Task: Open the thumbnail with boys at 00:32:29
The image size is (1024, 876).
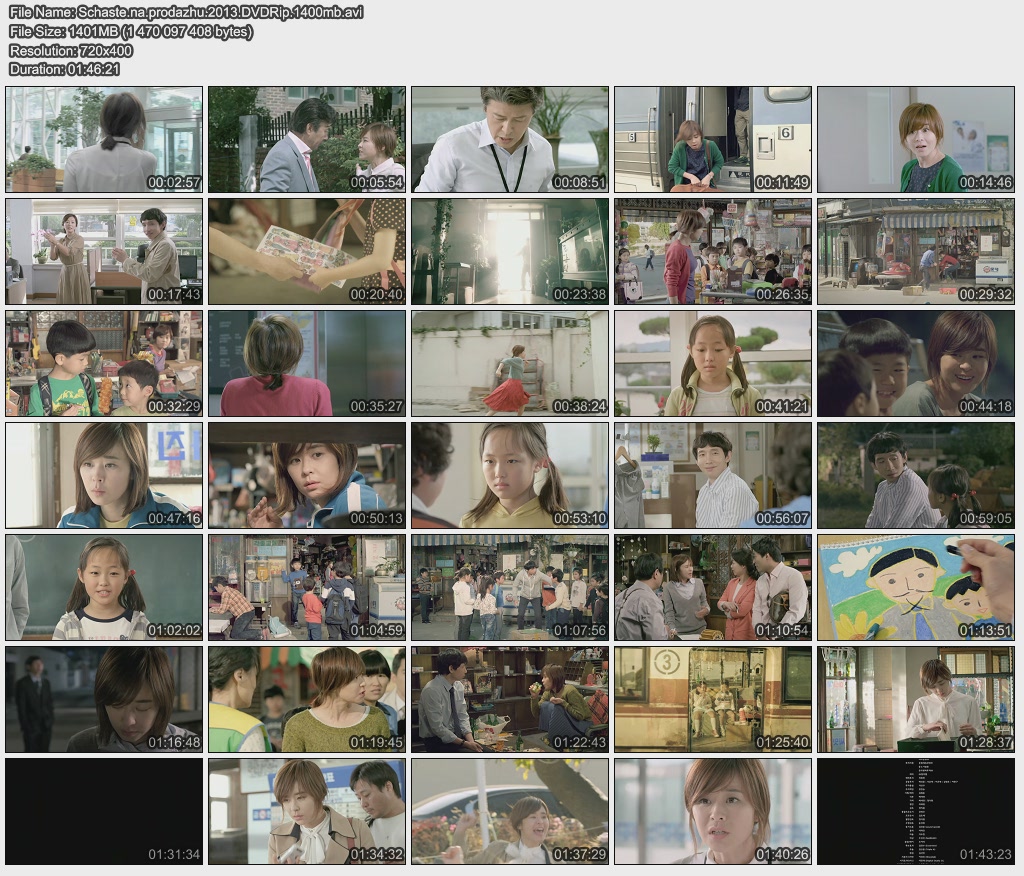Action: point(104,363)
